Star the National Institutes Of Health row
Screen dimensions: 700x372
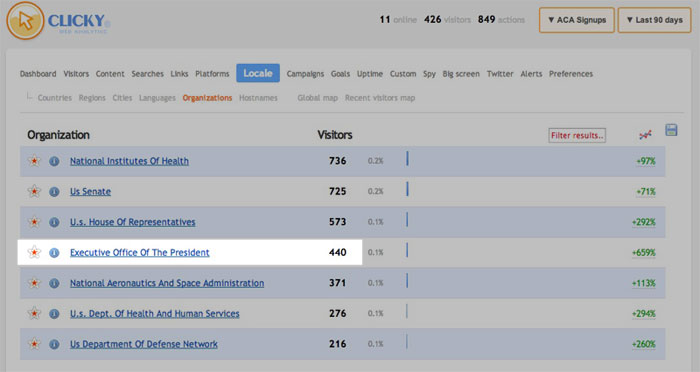pyautogui.click(x=34, y=161)
